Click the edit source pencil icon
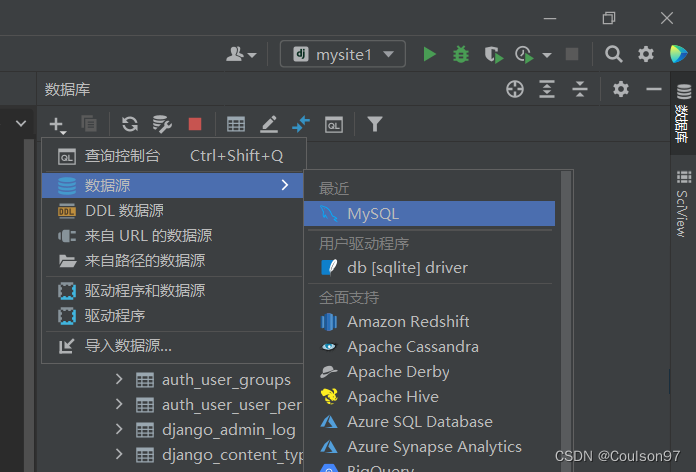This screenshot has height=472, width=696. [x=269, y=124]
